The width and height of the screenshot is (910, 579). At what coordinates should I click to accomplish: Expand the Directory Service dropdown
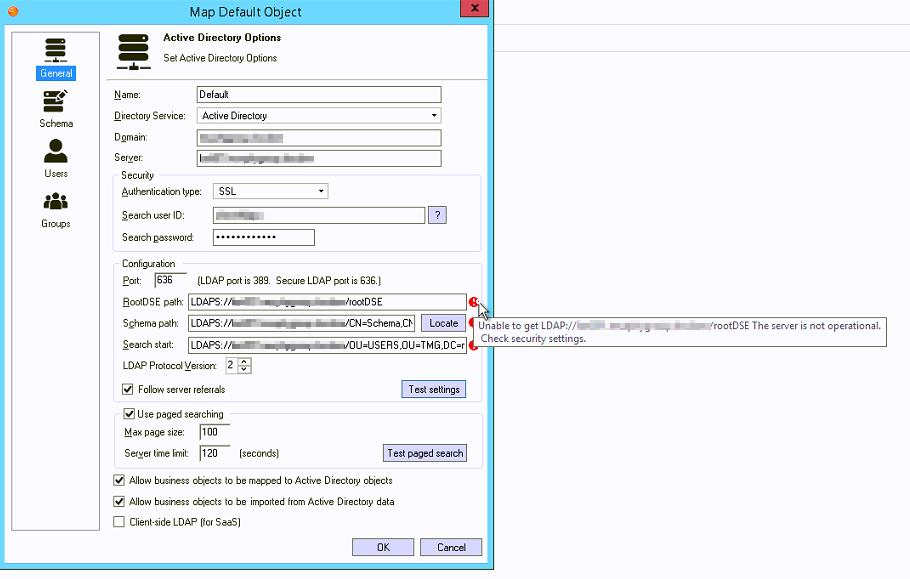point(433,116)
